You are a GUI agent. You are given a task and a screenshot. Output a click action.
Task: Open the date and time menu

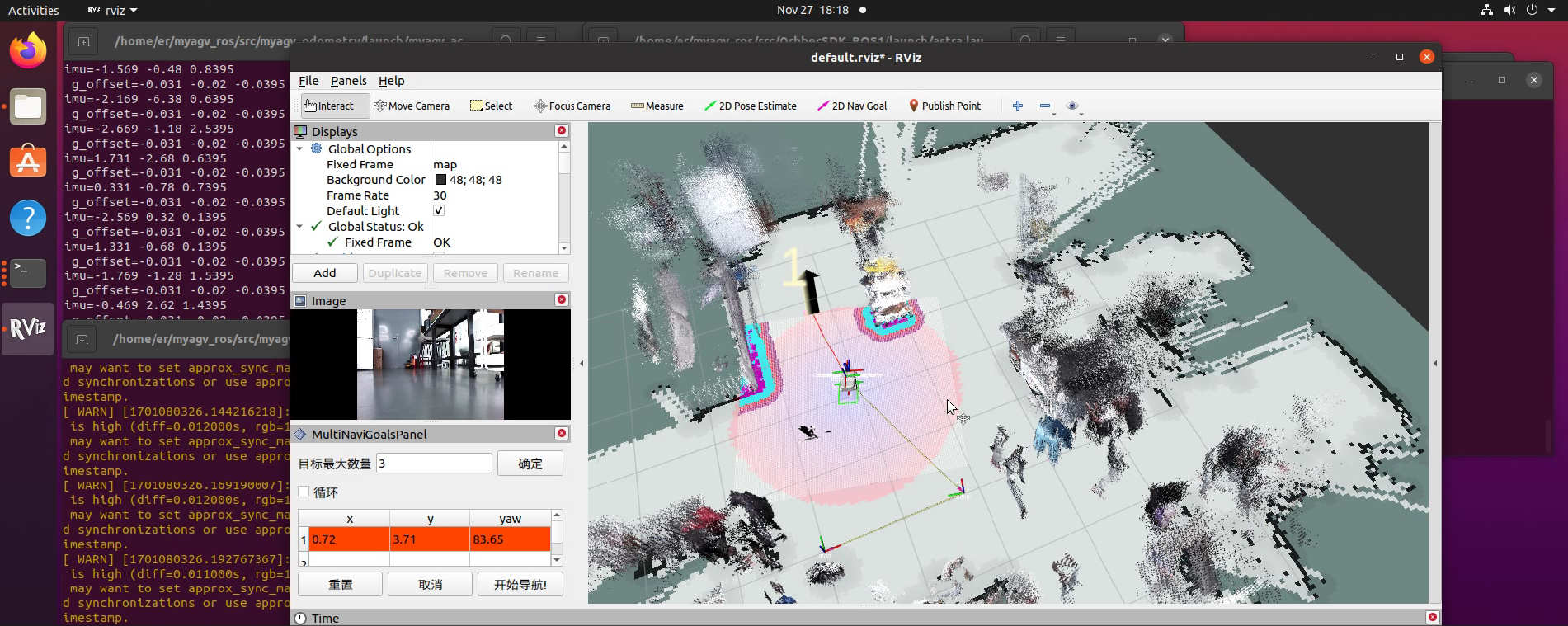pos(812,10)
